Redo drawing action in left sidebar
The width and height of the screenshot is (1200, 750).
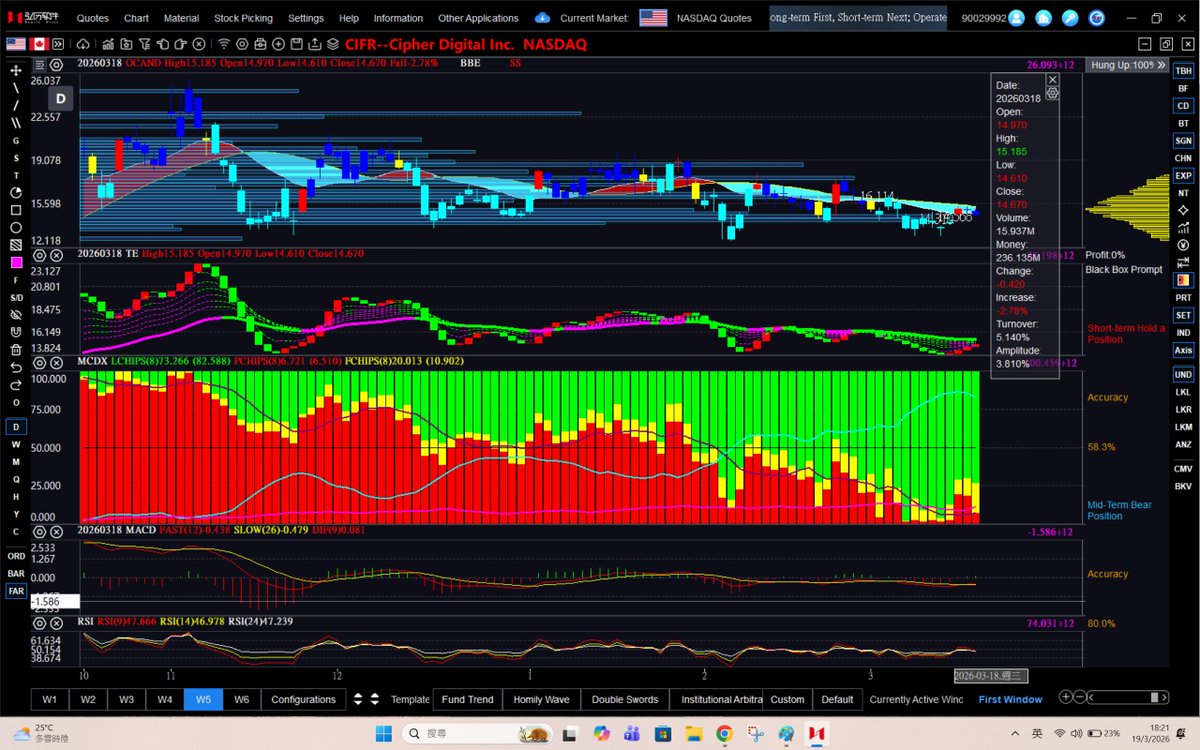click(16, 384)
